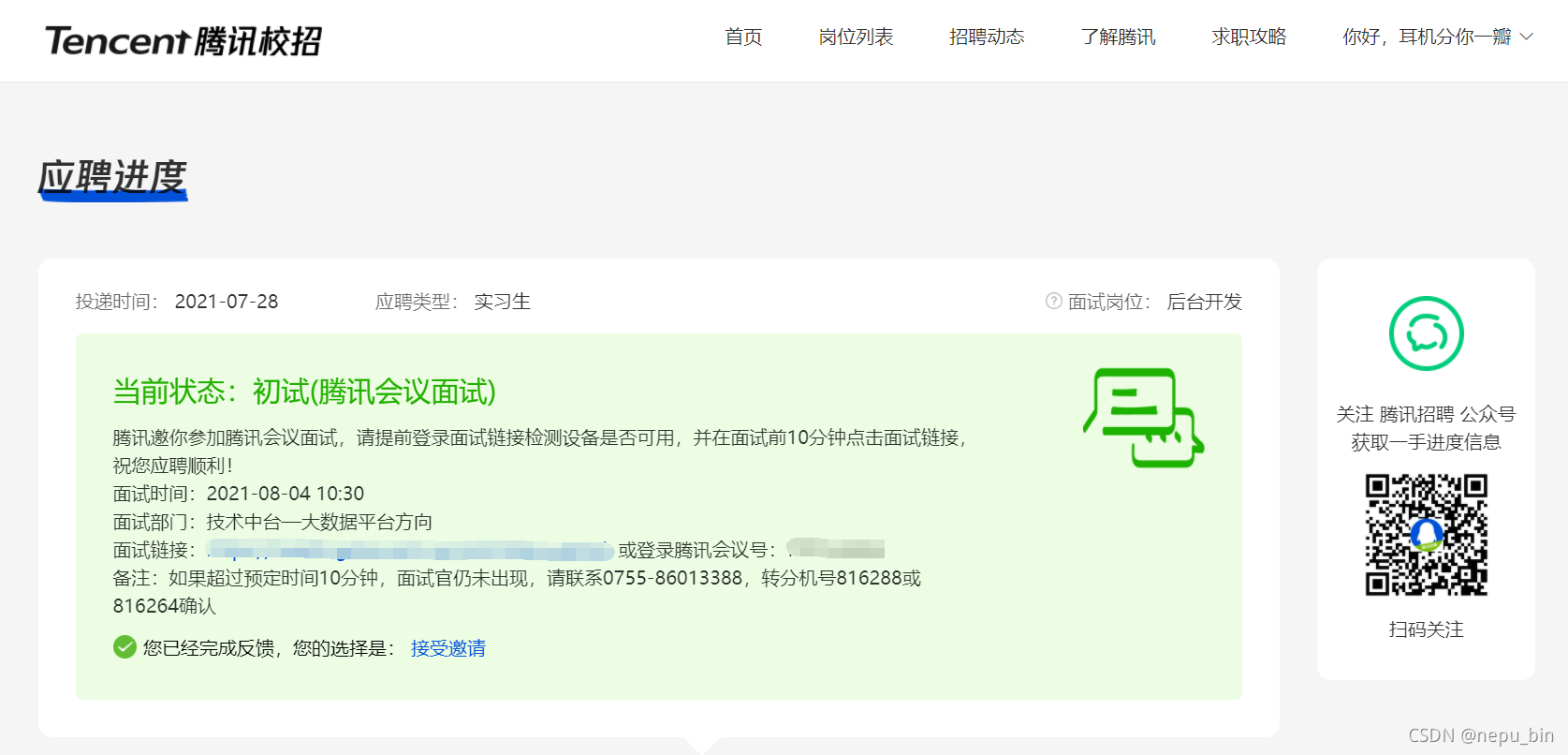
Task: Click the 扫码关注 label
Action: pyautogui.click(x=1426, y=629)
